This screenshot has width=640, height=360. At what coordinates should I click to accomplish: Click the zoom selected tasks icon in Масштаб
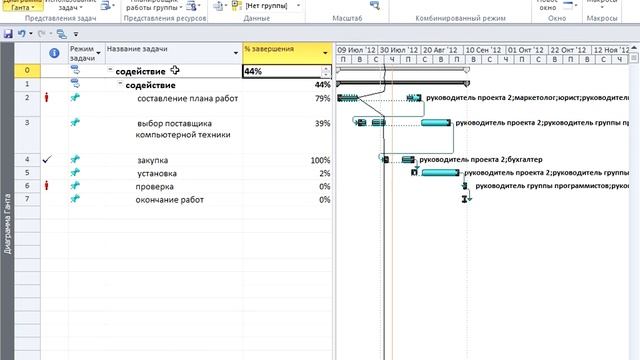(x=375, y=5)
